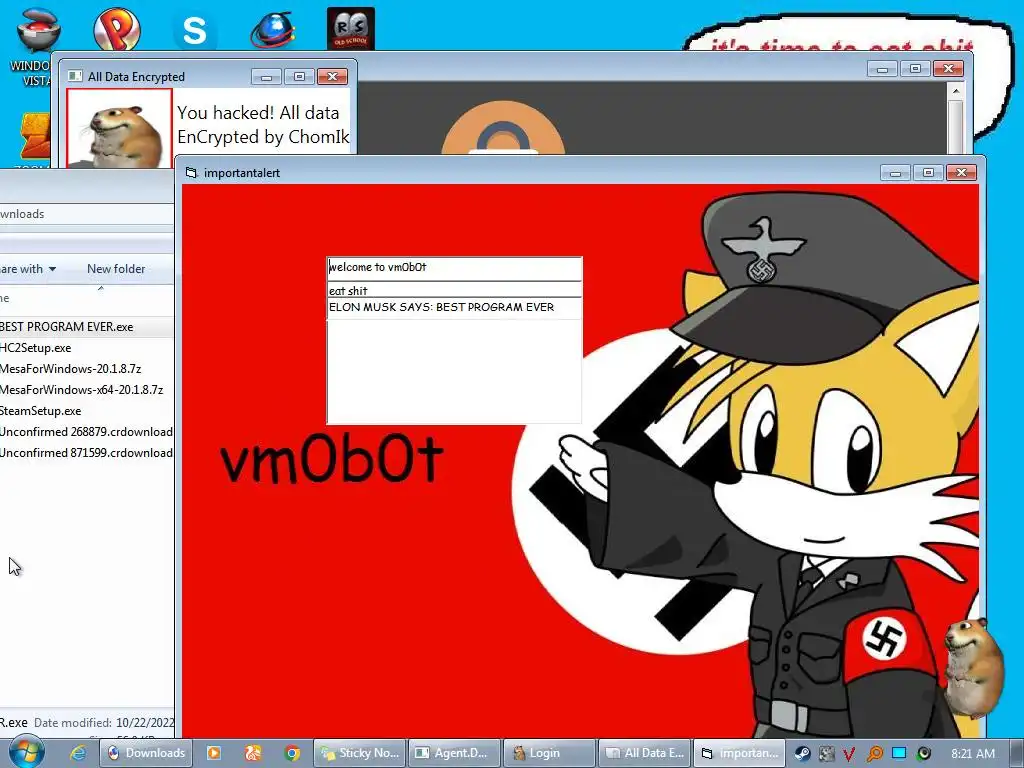Click the blue monitor tray icon
Image resolution: width=1024 pixels, height=768 pixels.
pos(899,753)
